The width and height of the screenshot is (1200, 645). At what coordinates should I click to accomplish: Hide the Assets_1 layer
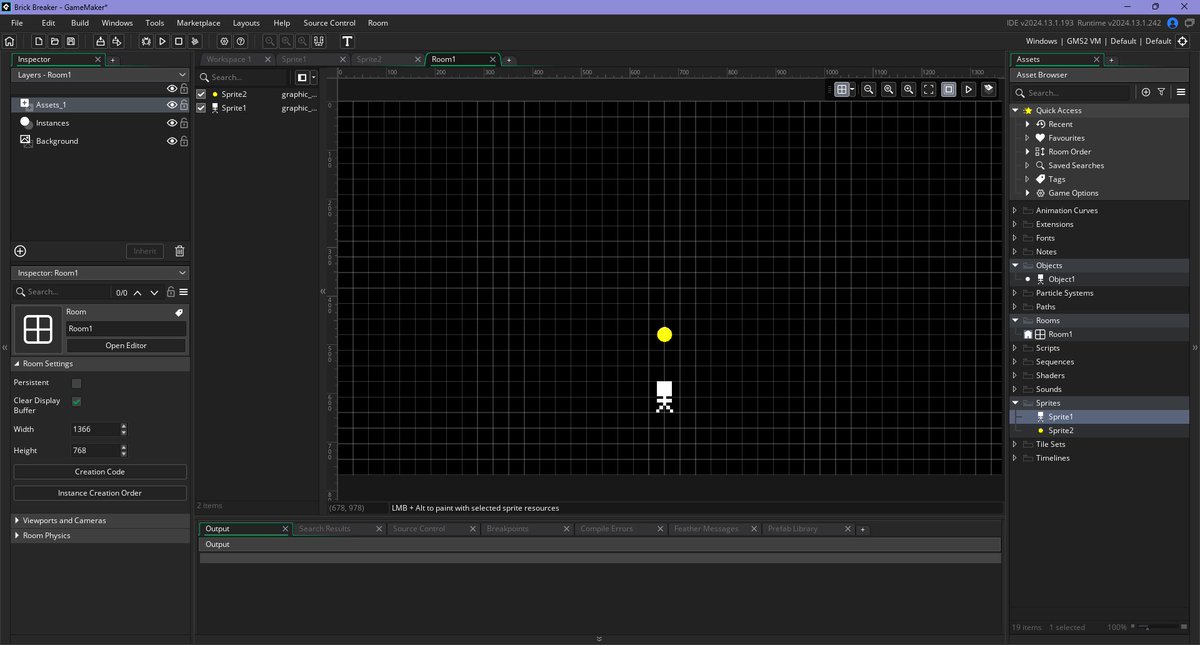(171, 104)
